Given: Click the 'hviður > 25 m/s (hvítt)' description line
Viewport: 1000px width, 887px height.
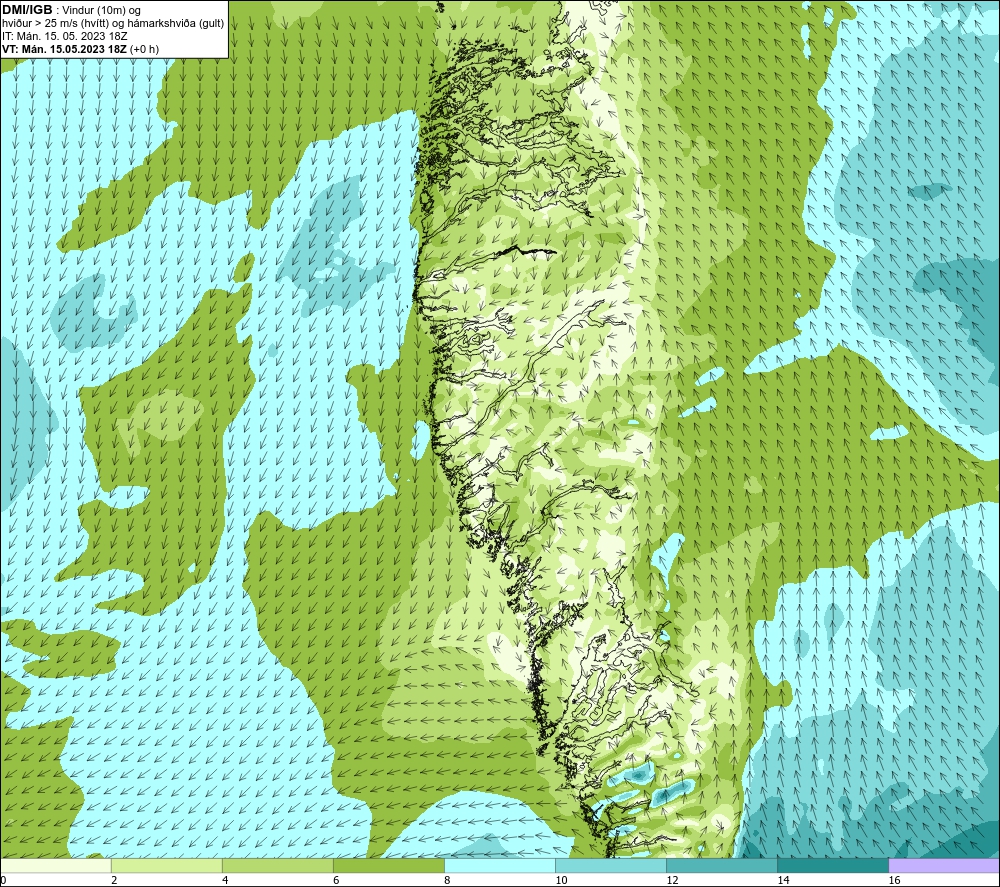Looking at the screenshot, I should coord(113,24).
